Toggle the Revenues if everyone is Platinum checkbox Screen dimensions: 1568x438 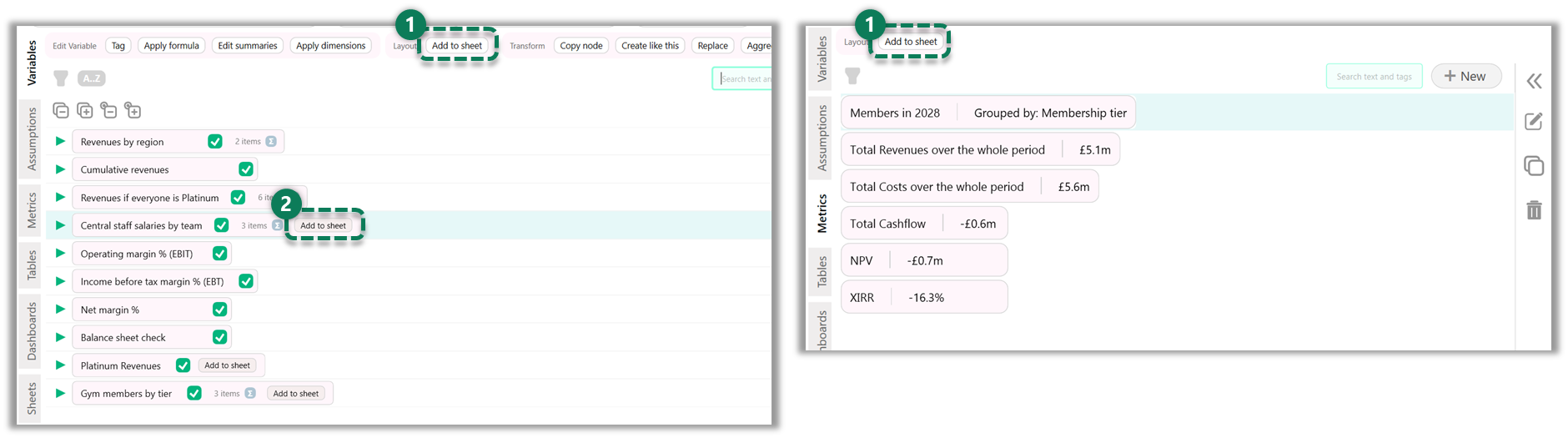tap(239, 198)
